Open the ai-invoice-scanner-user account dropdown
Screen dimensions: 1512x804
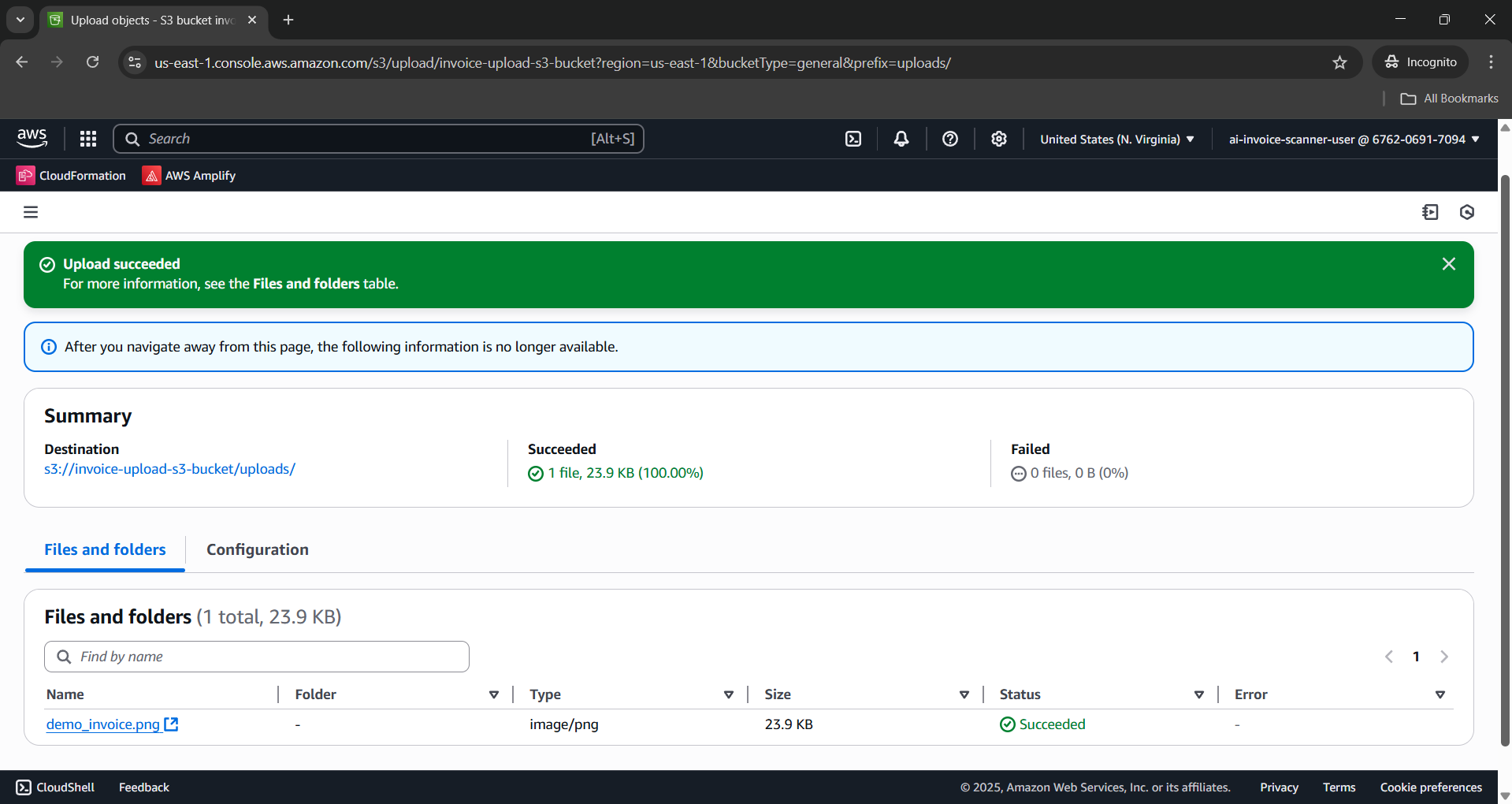point(1354,140)
